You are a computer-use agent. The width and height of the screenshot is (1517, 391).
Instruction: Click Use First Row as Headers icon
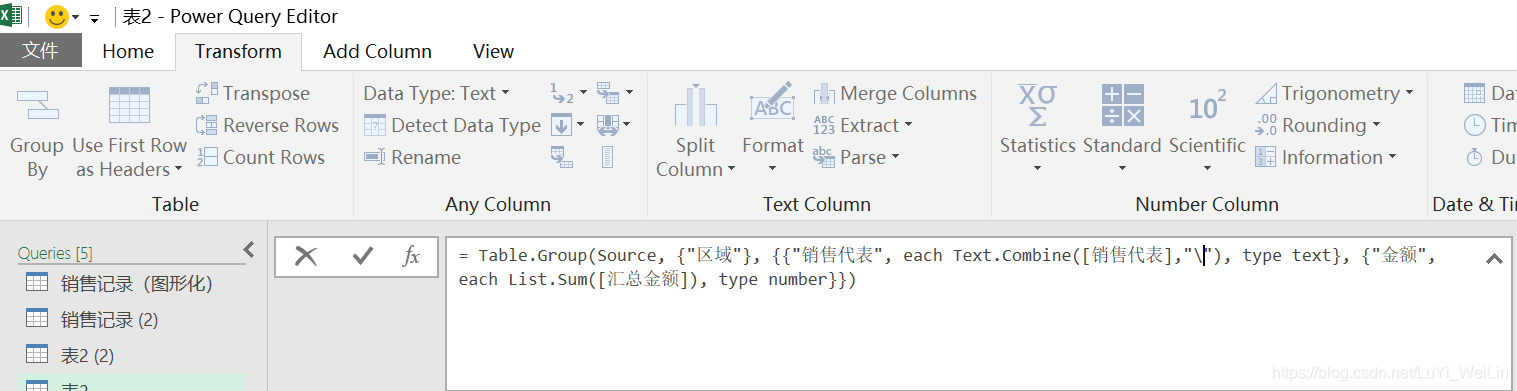129,106
